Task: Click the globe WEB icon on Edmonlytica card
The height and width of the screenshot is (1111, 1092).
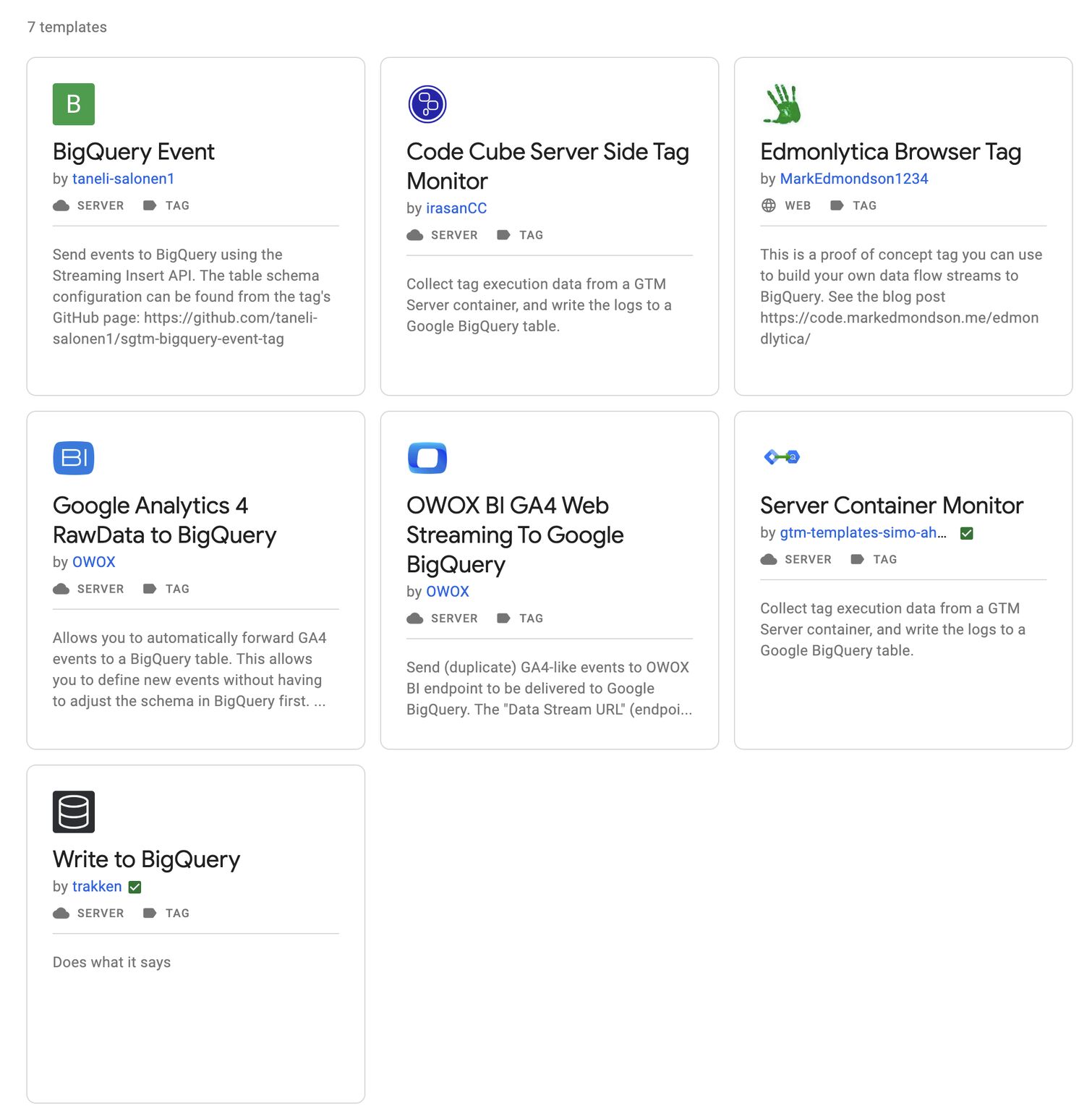Action: point(768,205)
